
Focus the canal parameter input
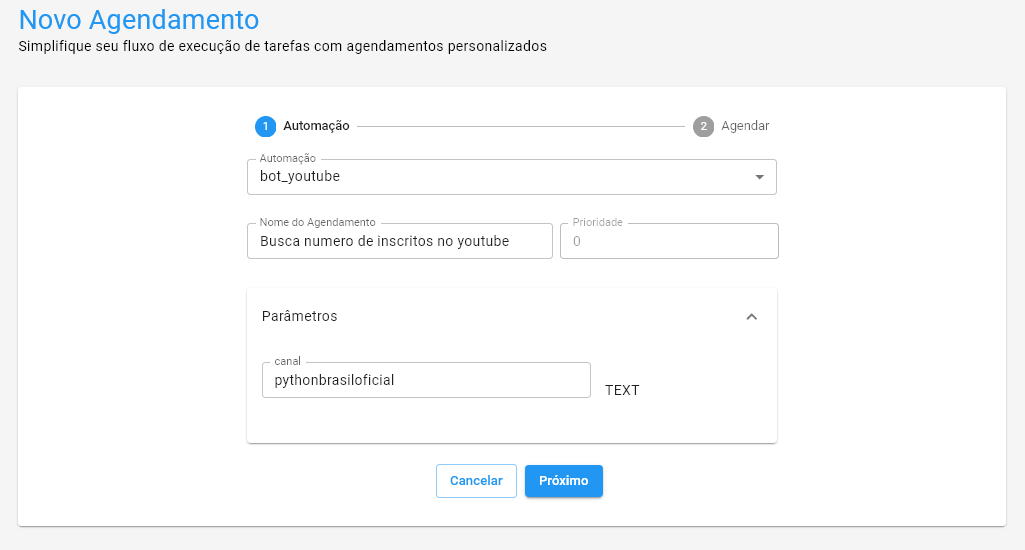coord(426,380)
